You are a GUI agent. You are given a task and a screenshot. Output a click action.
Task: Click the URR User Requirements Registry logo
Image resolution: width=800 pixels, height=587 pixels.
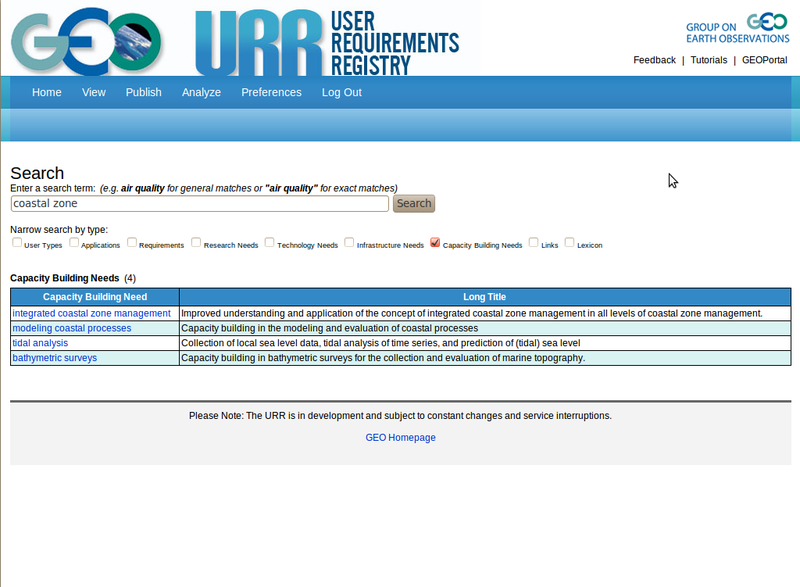pyautogui.click(x=327, y=42)
